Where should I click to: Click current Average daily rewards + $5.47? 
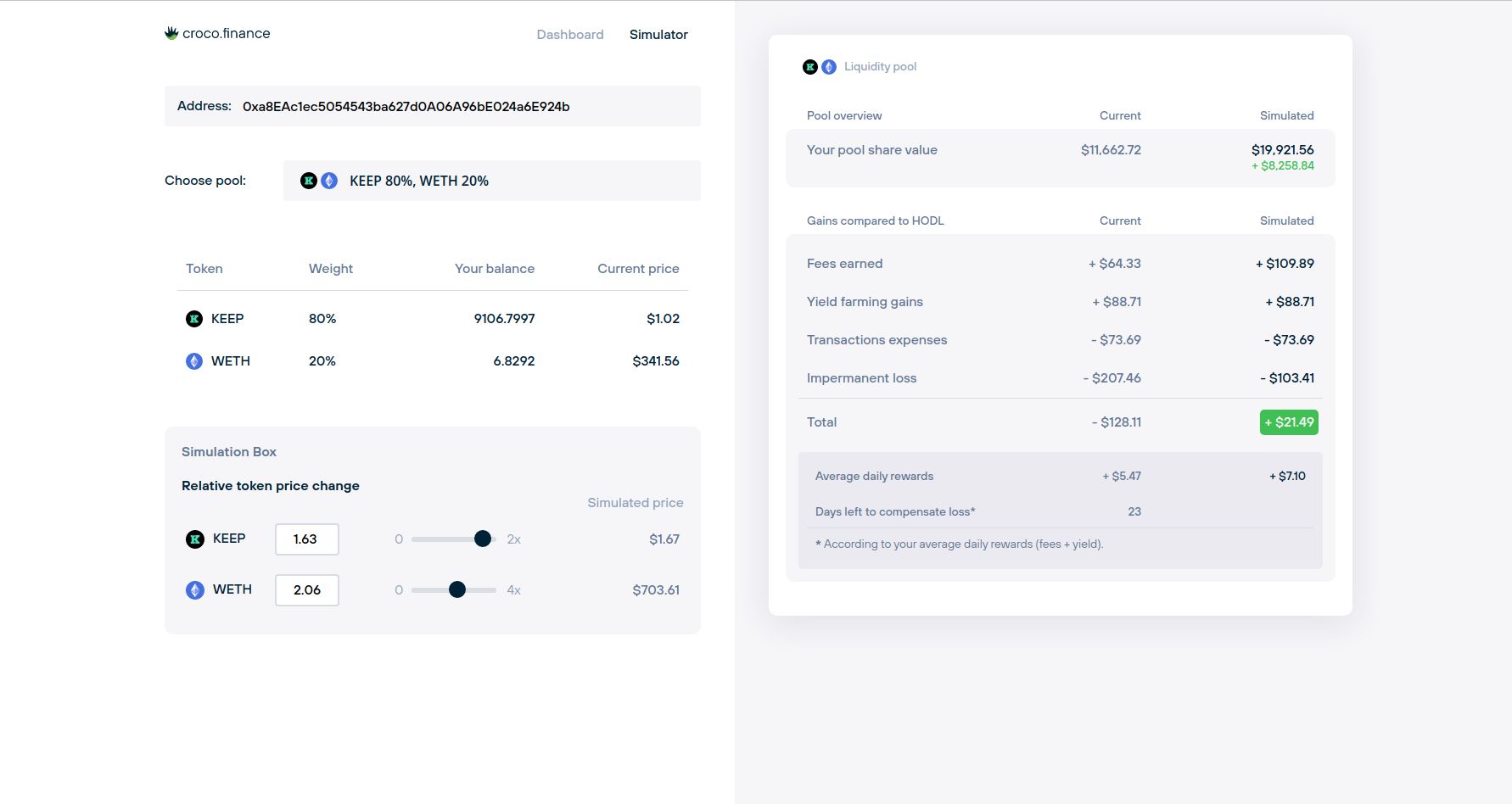[1122, 477]
